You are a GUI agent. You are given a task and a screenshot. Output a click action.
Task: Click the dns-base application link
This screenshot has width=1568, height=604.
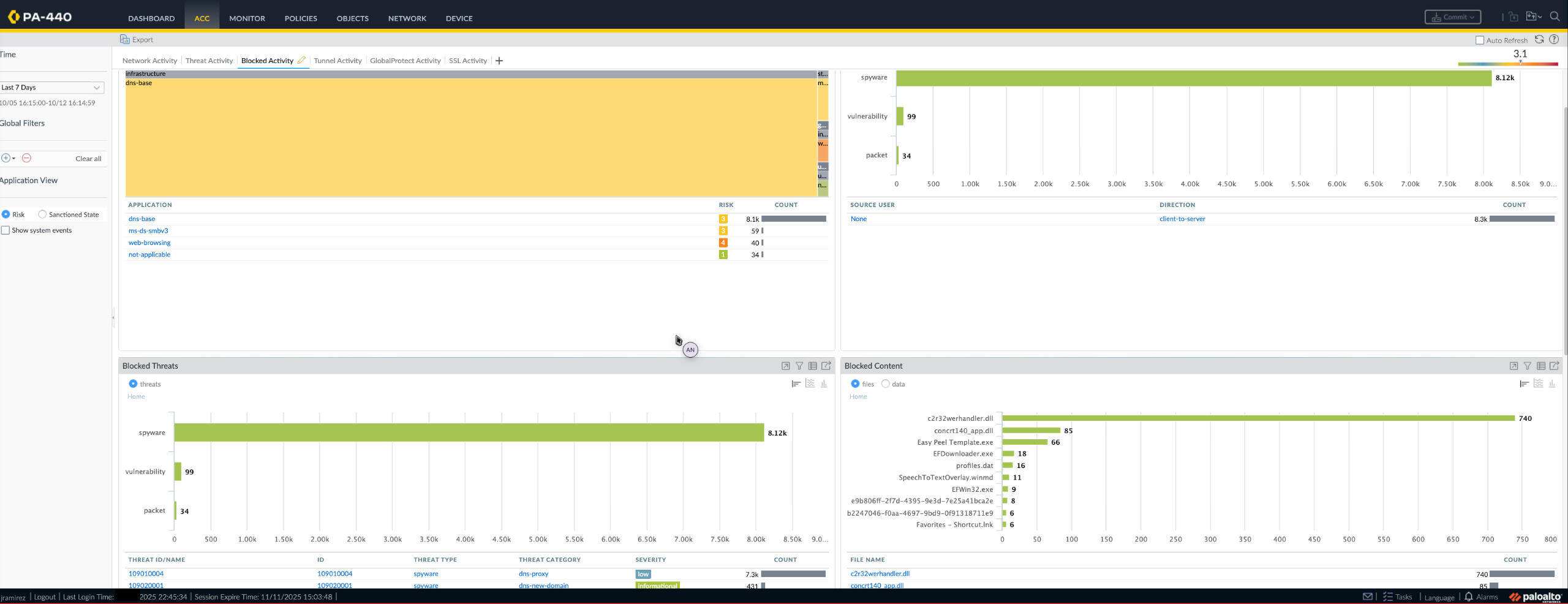[x=141, y=219]
